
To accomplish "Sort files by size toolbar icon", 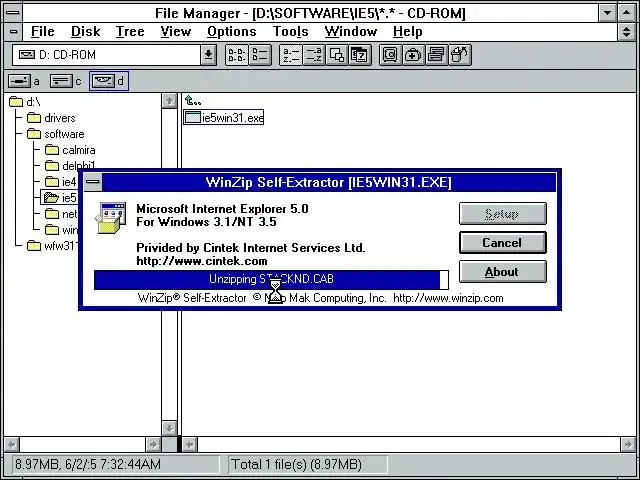I will point(337,55).
